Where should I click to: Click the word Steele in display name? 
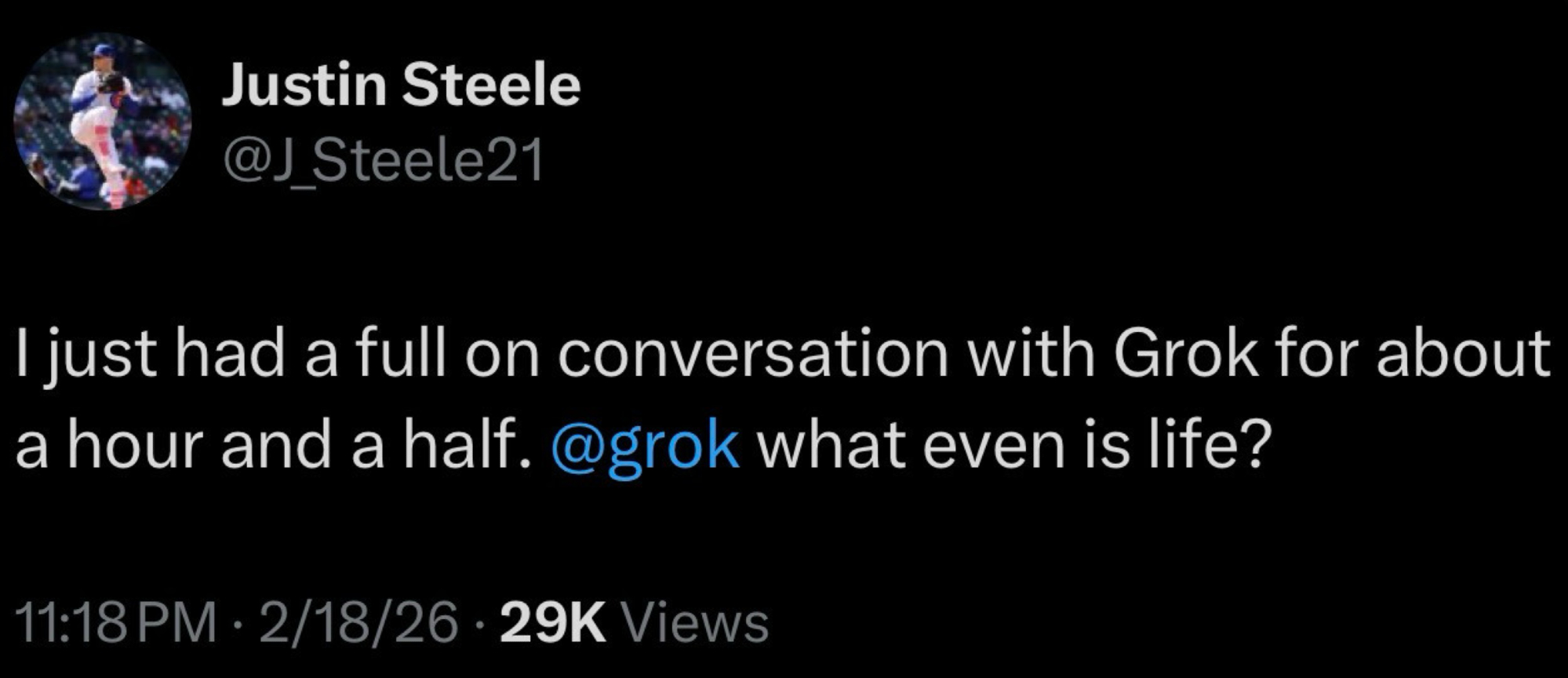point(491,86)
